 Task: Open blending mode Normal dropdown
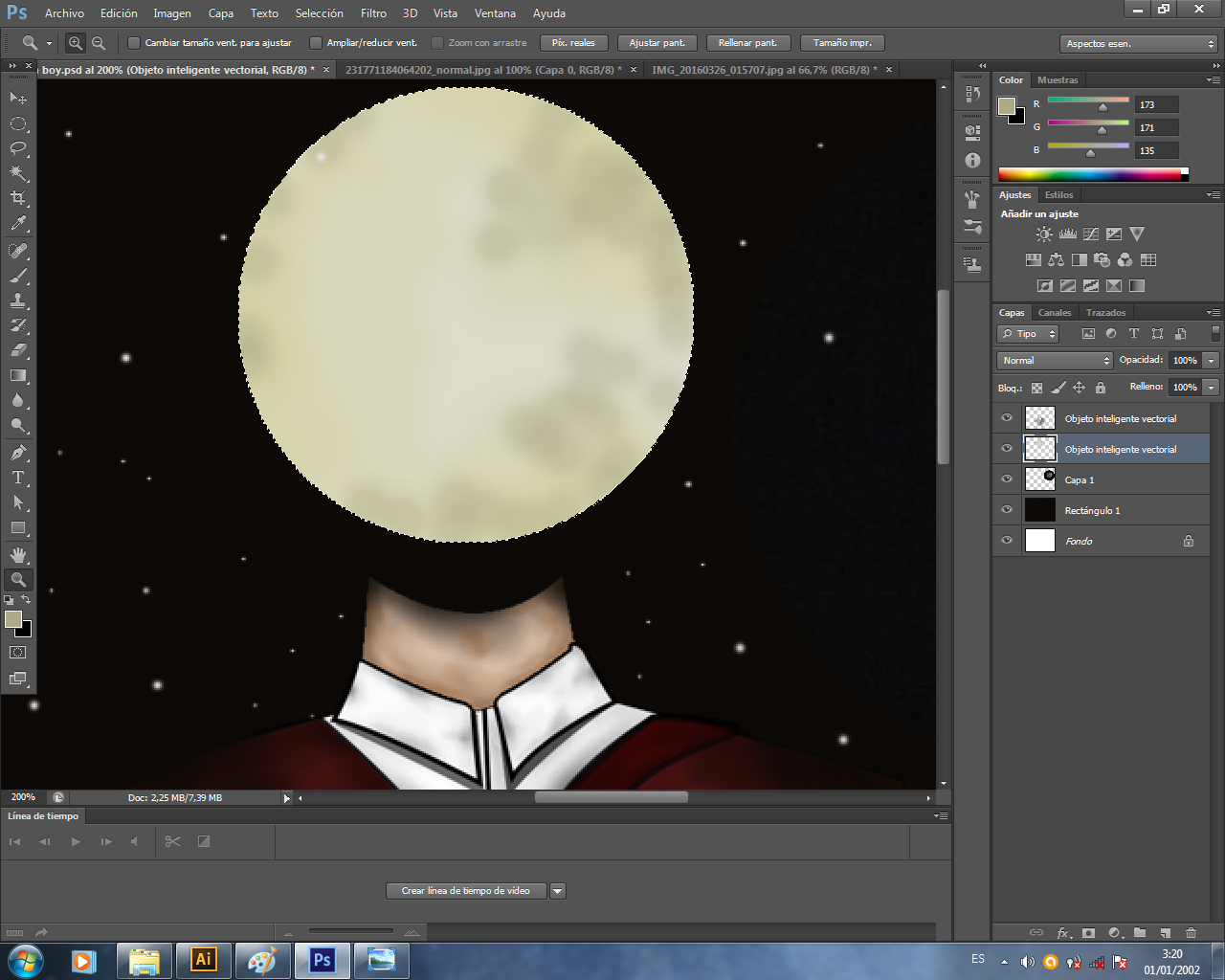[x=1055, y=361]
